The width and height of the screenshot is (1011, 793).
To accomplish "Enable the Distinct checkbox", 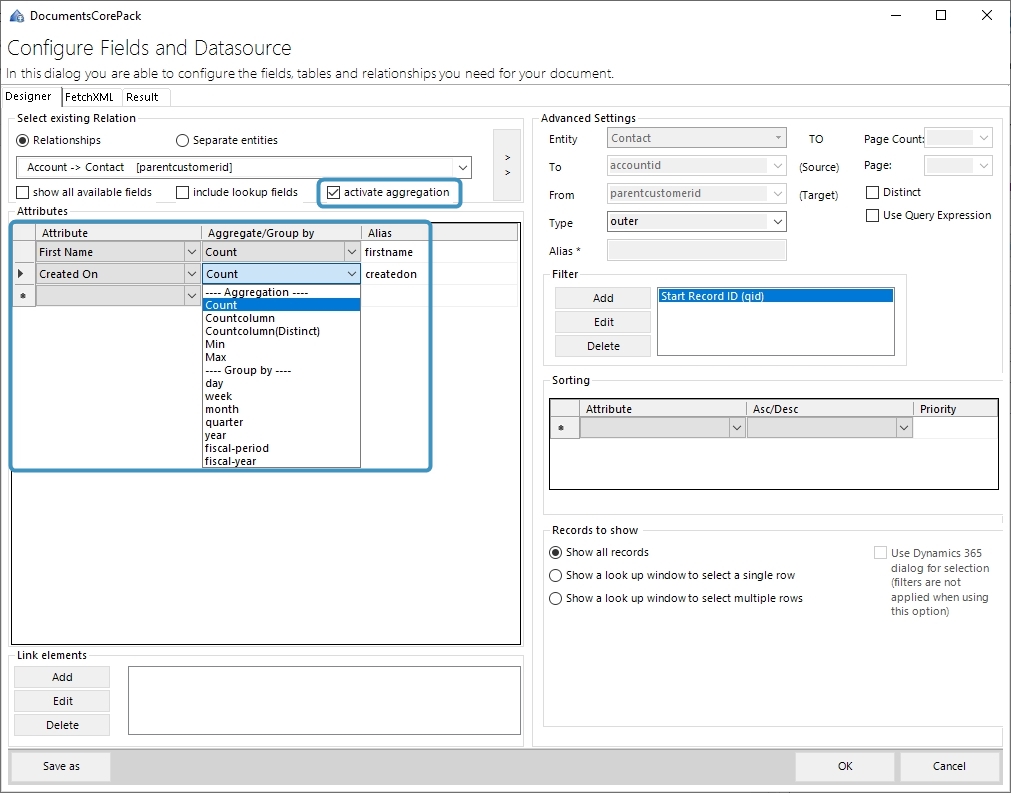I will point(872,191).
